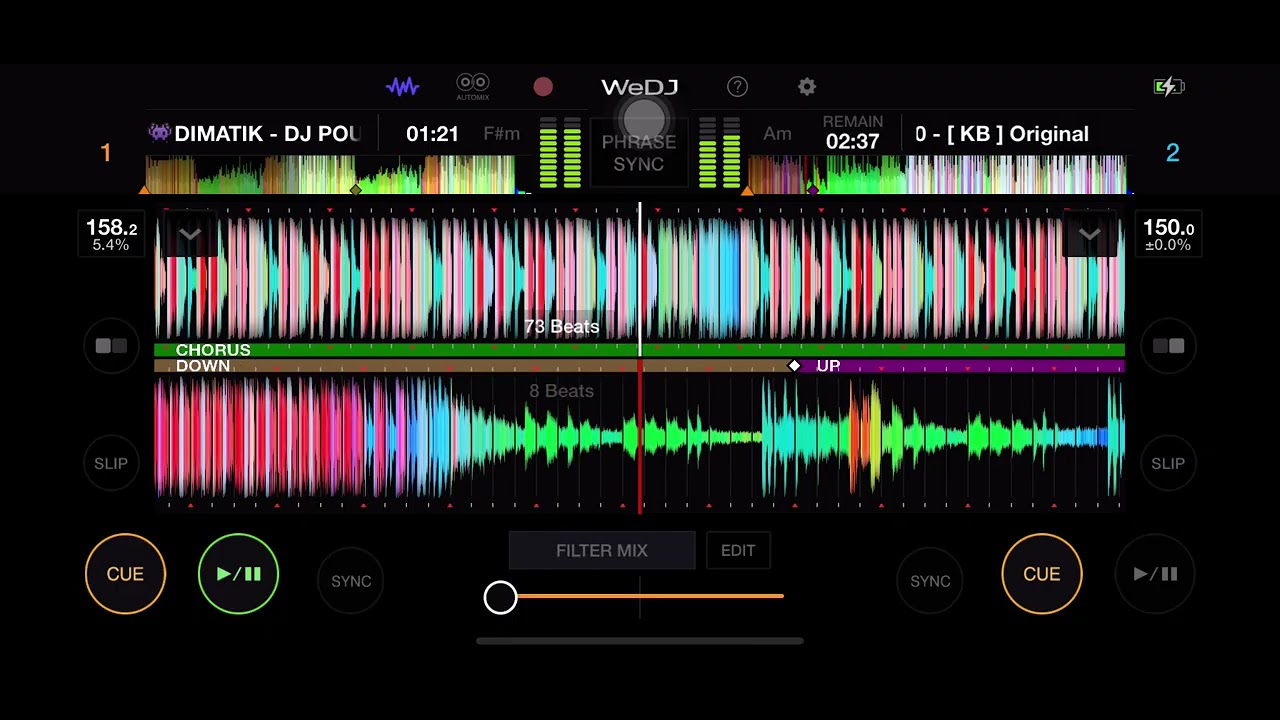Seek in deck 1 overview waveform
Screen dimensions: 1280x720
coord(336,174)
